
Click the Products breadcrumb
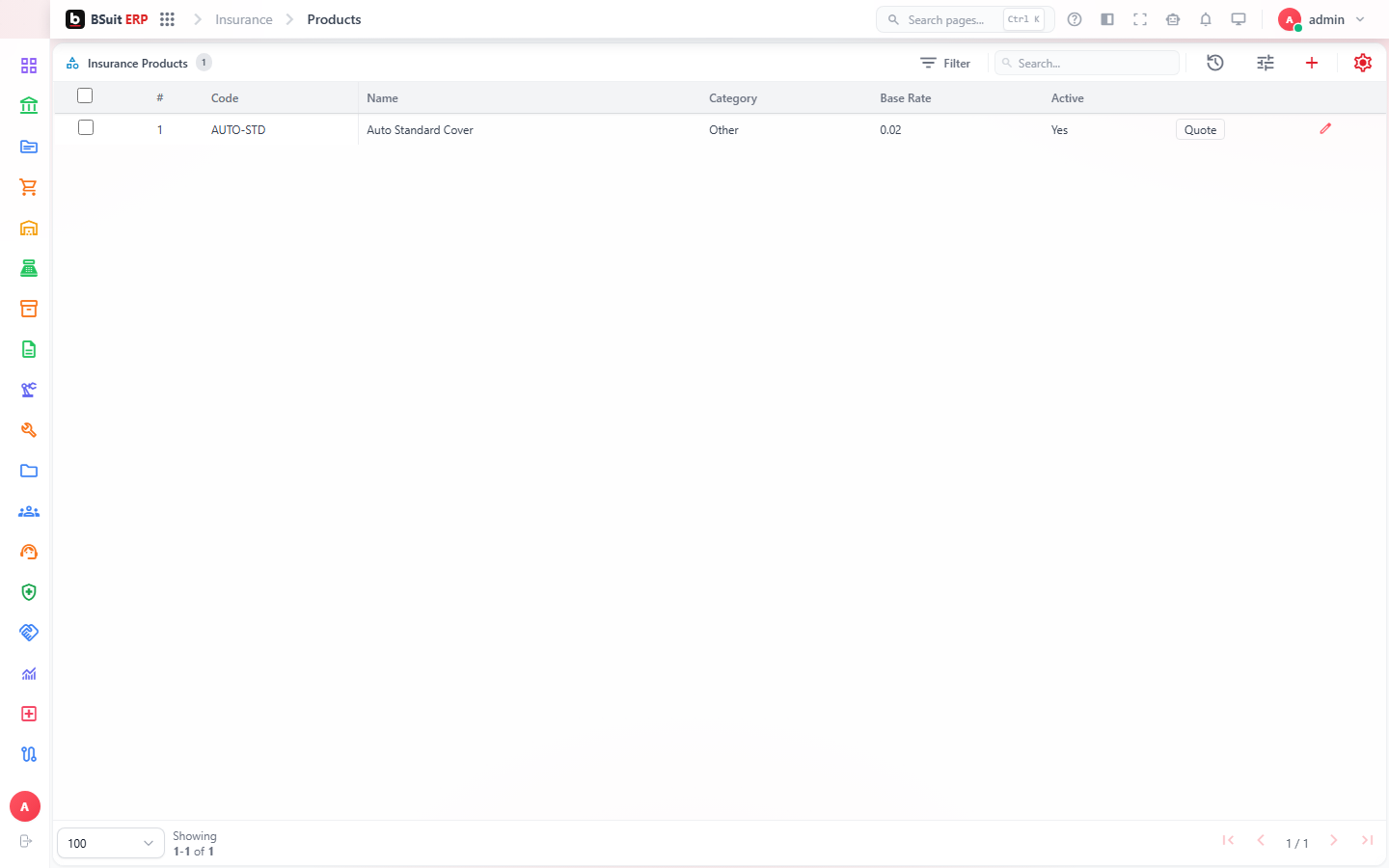tap(334, 19)
